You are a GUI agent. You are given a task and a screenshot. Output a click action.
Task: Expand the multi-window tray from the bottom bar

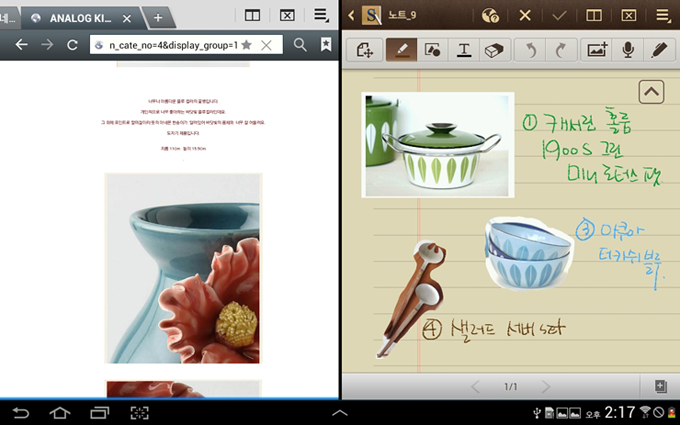pyautogui.click(x=340, y=412)
